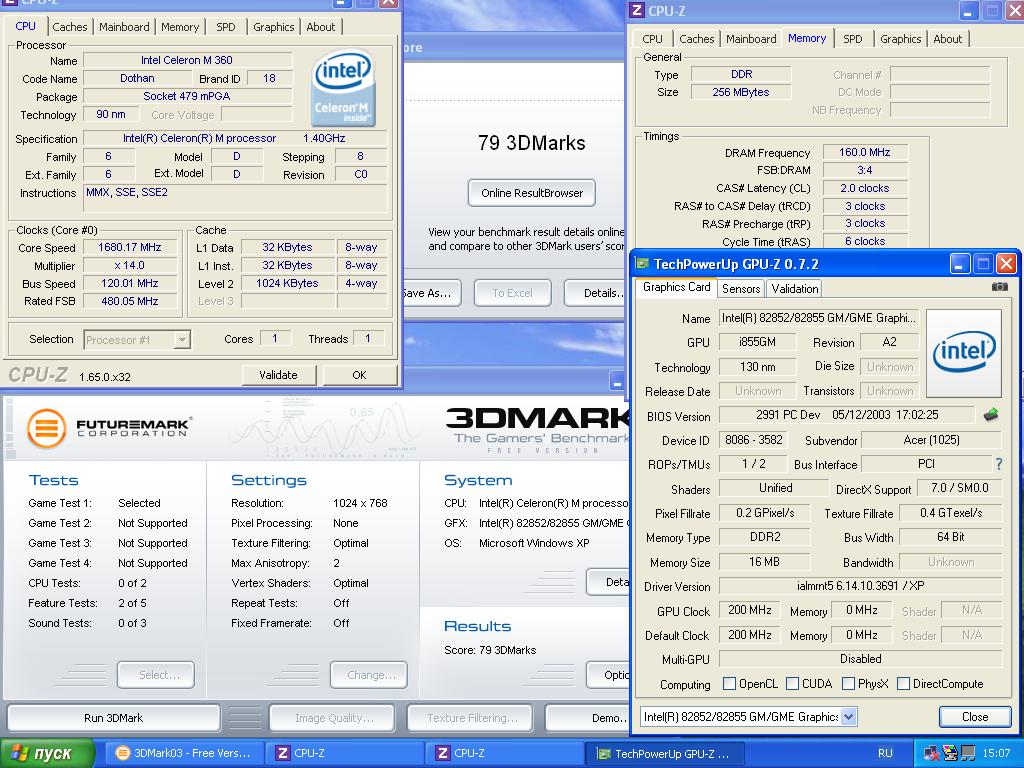Click the RU language indicator in tray
This screenshot has height=768, width=1024.
(885, 753)
